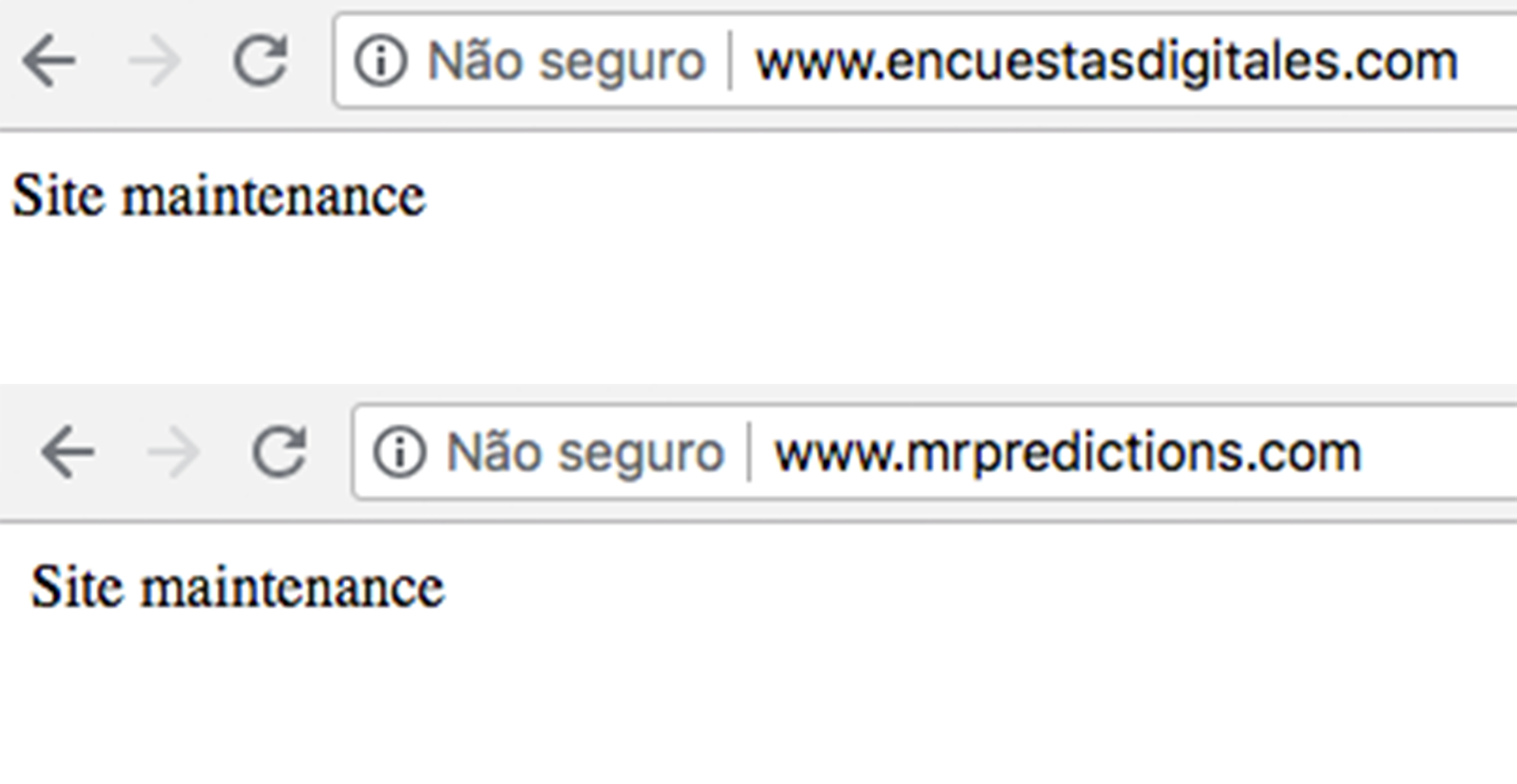Screen dimensions: 1517x784
Task: Click forward arrow in encuestasdigitales browser toolbar
Action: click(x=155, y=62)
